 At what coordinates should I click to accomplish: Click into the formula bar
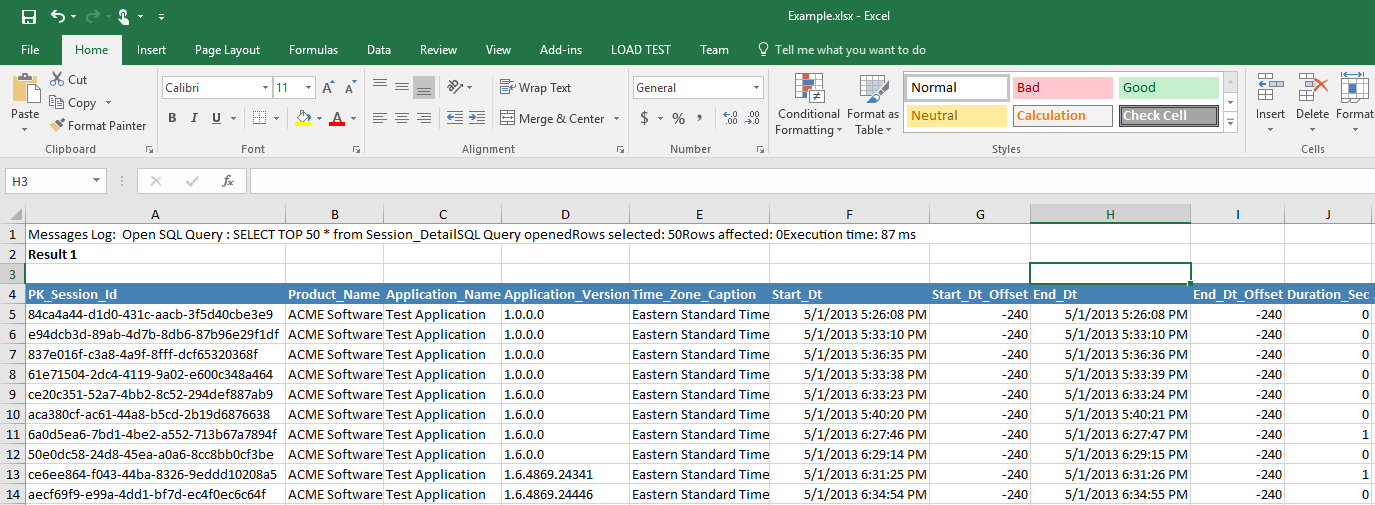tap(810, 181)
